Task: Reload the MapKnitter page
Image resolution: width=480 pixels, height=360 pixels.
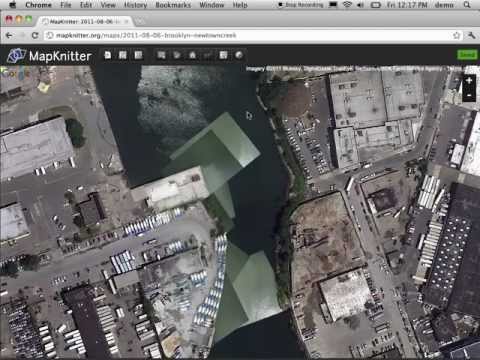Action: pyautogui.click(x=35, y=35)
